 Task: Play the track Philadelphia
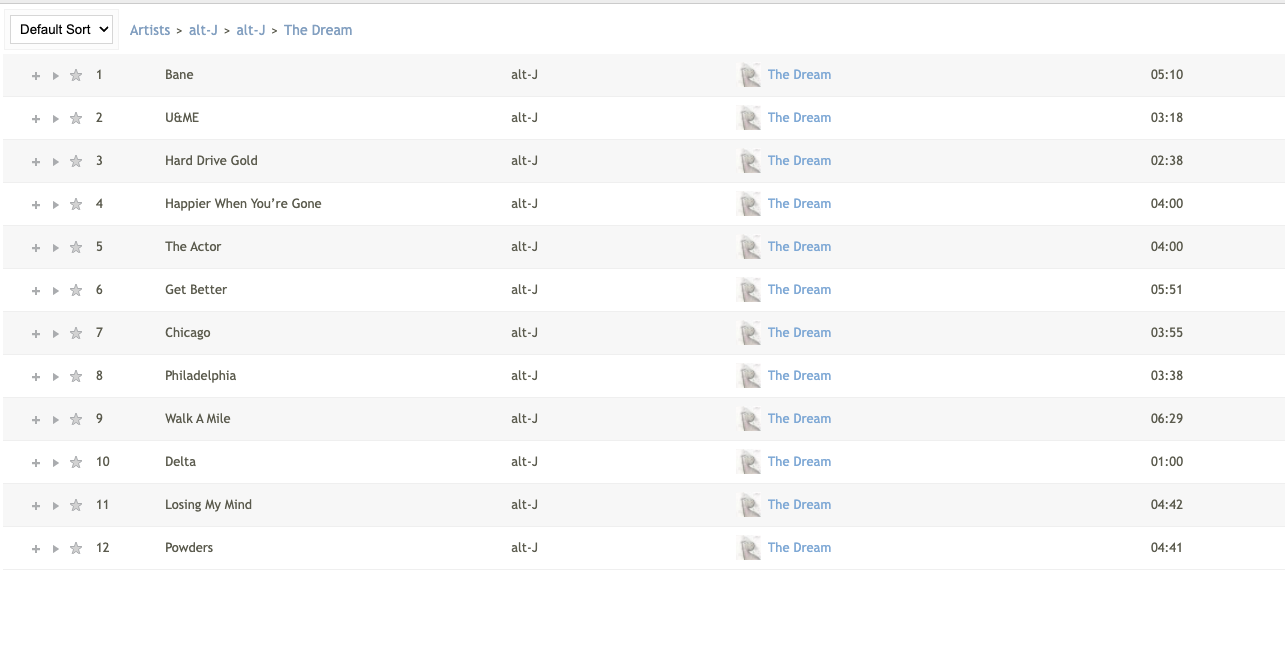pos(56,377)
